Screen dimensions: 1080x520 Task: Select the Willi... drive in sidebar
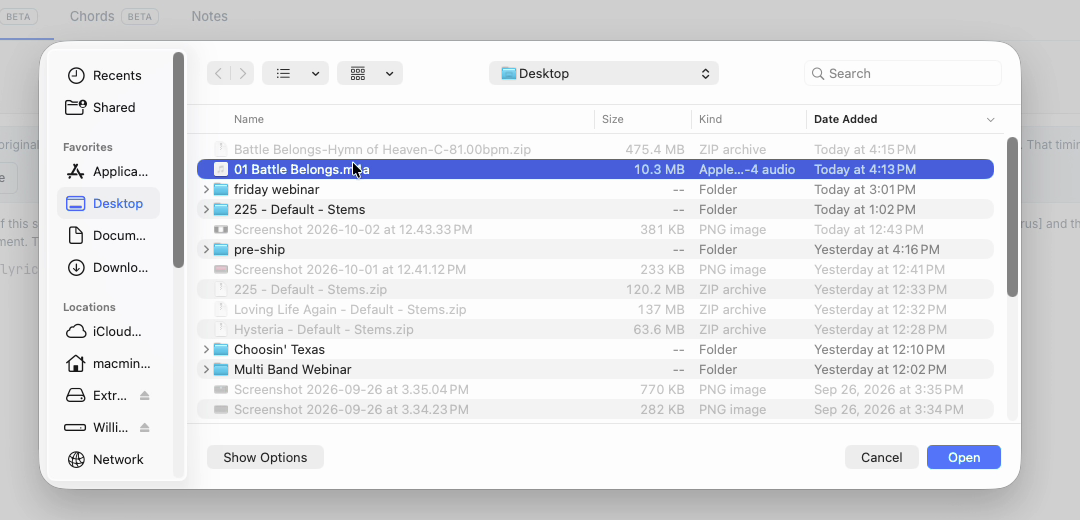pyautogui.click(x=97, y=427)
